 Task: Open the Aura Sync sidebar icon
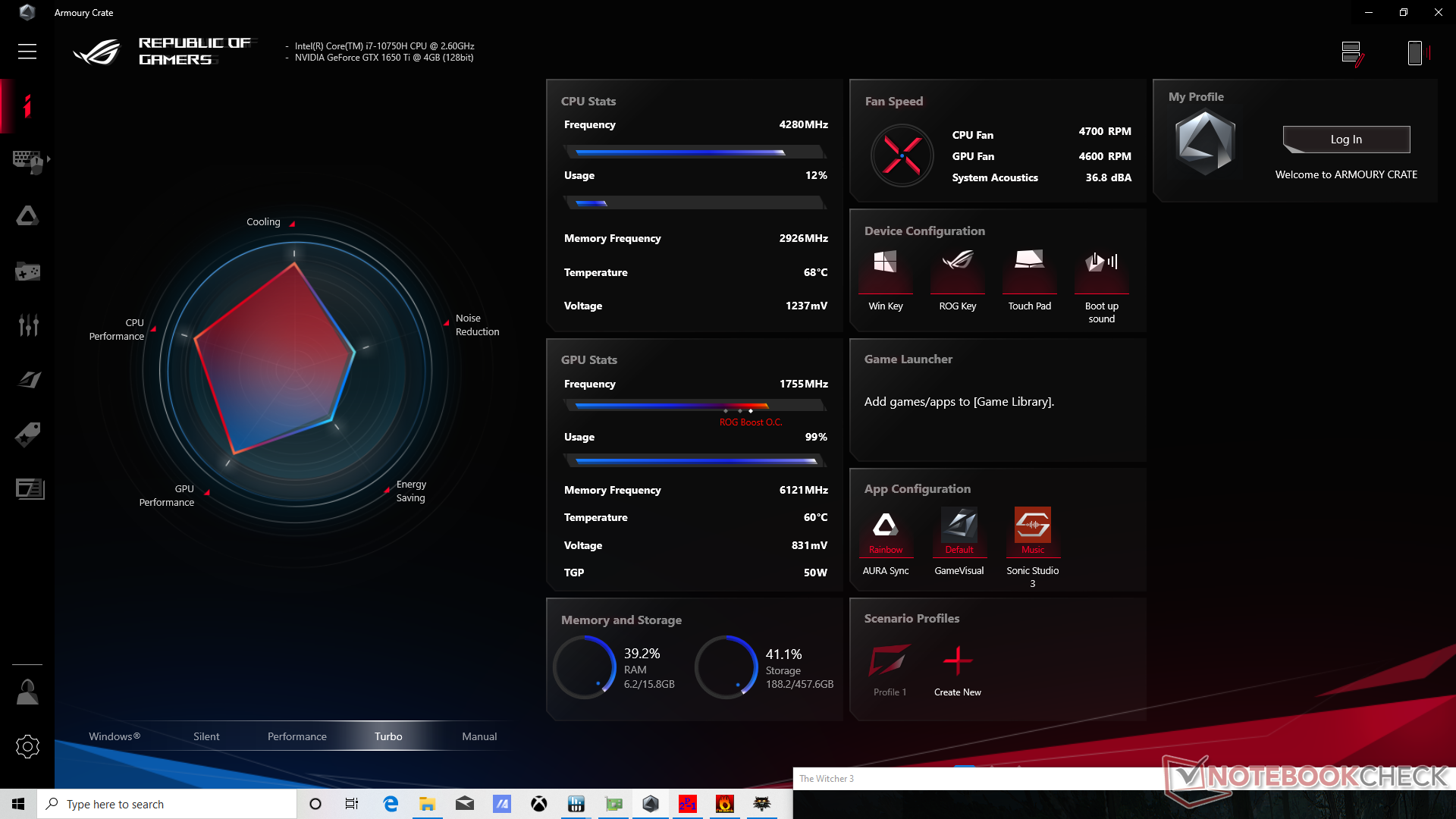click(27, 216)
